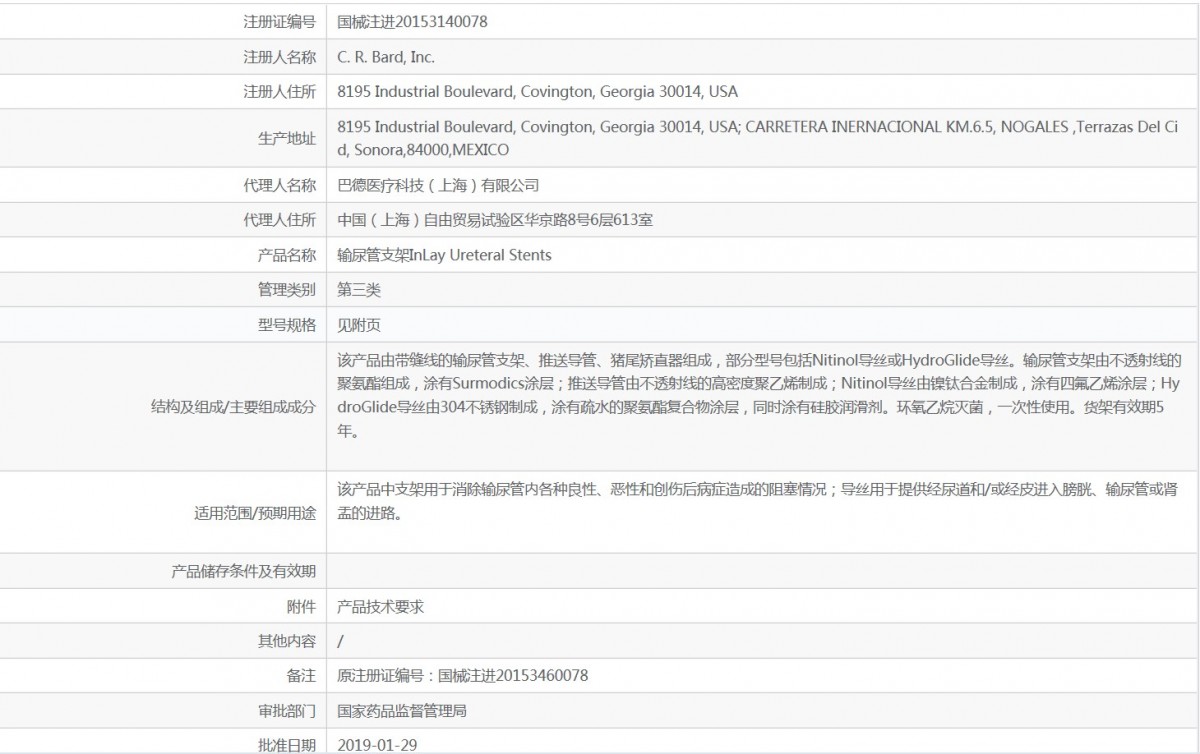The height and width of the screenshot is (754, 1200).
Task: Click the 适用范围/预期用途 label
Action: tap(255, 513)
